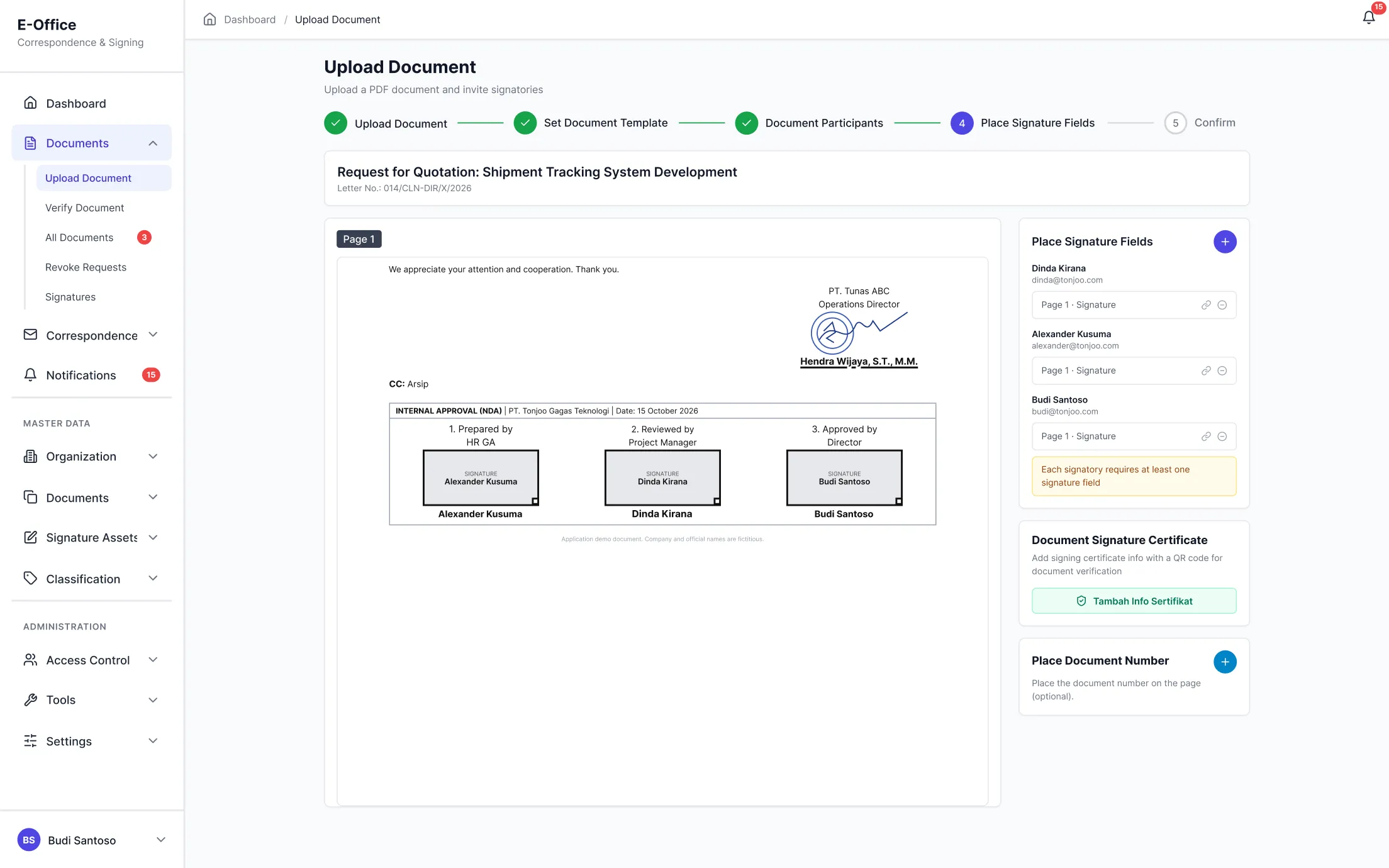The height and width of the screenshot is (868, 1389).
Task: Open the Budi Santoso user menu chevron
Action: pyautogui.click(x=161, y=840)
